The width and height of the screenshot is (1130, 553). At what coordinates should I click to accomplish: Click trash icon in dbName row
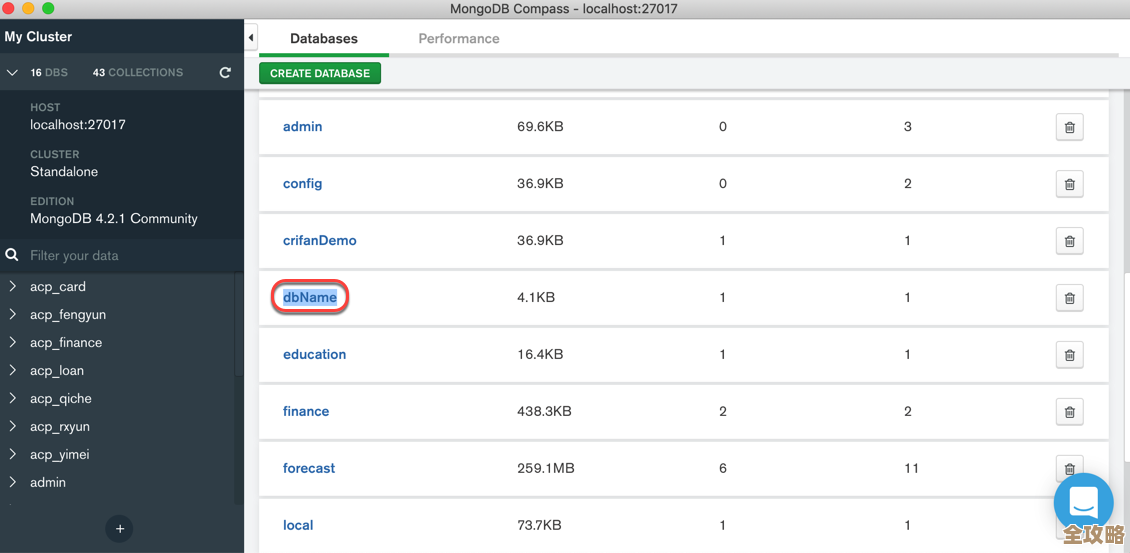point(1069,298)
